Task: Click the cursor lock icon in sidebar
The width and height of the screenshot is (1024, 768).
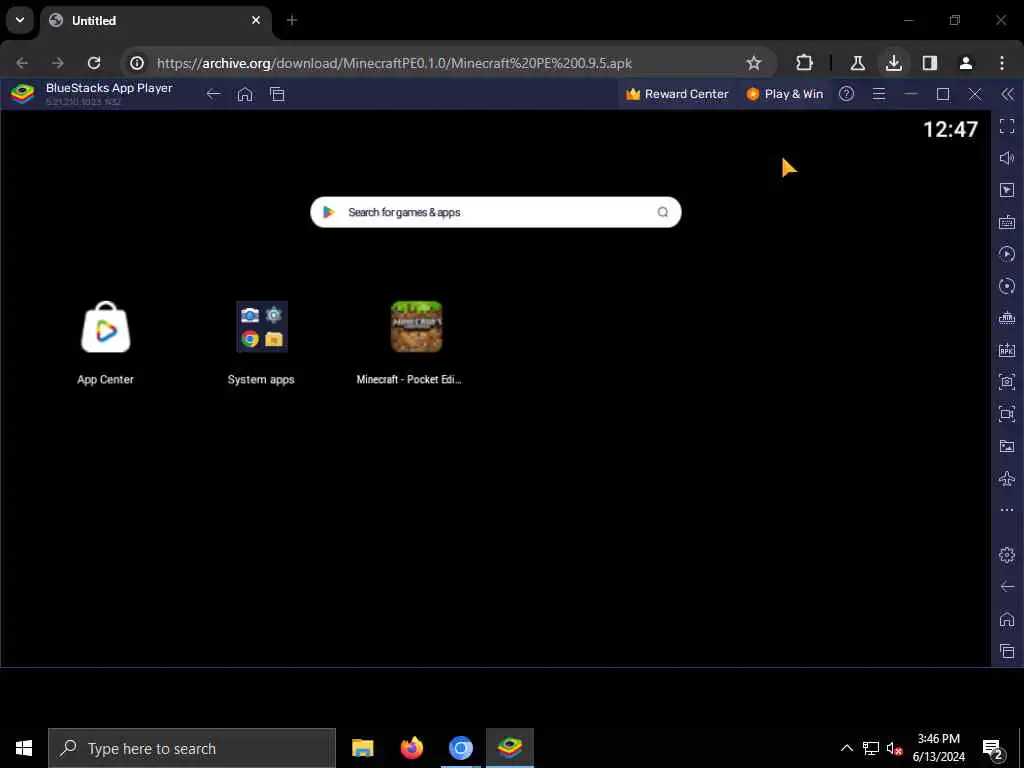Action: (1007, 190)
